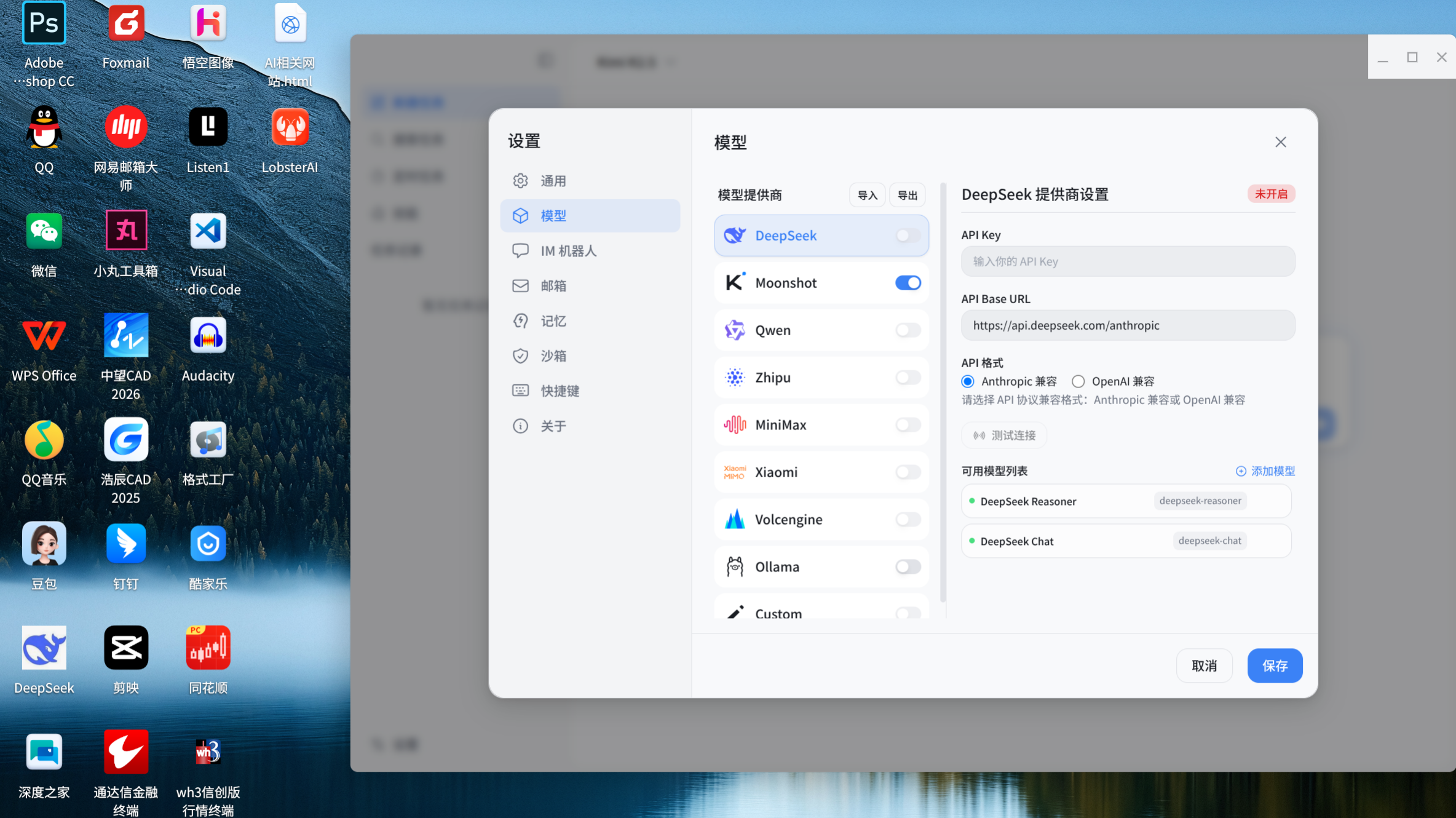Open Visual Studio Code desktop icon
Image resolution: width=1456 pixels, height=818 pixels.
208,232
